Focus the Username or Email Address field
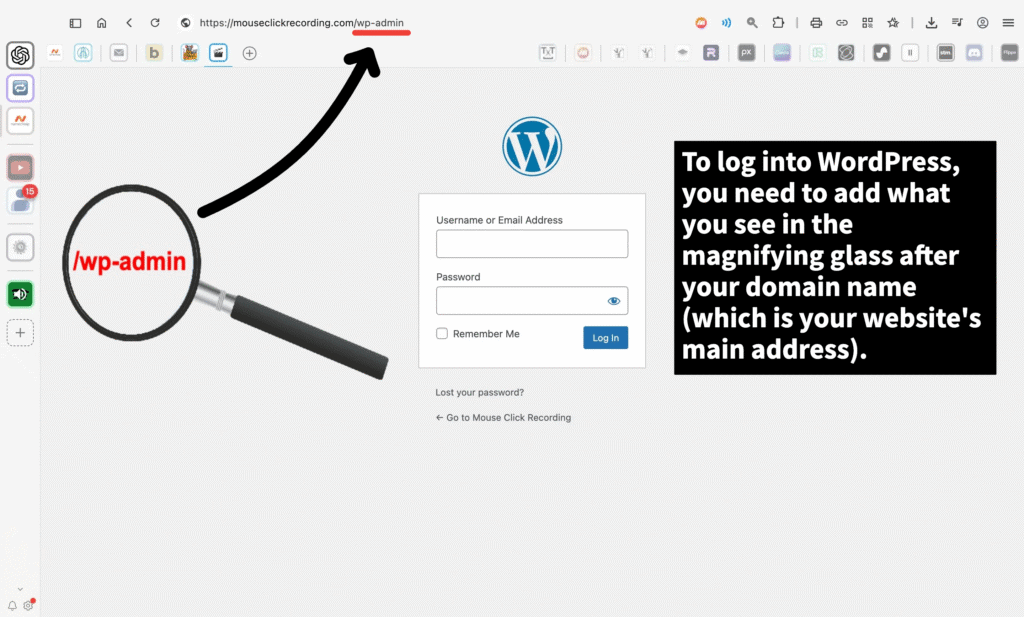1024x617 pixels. [532, 244]
